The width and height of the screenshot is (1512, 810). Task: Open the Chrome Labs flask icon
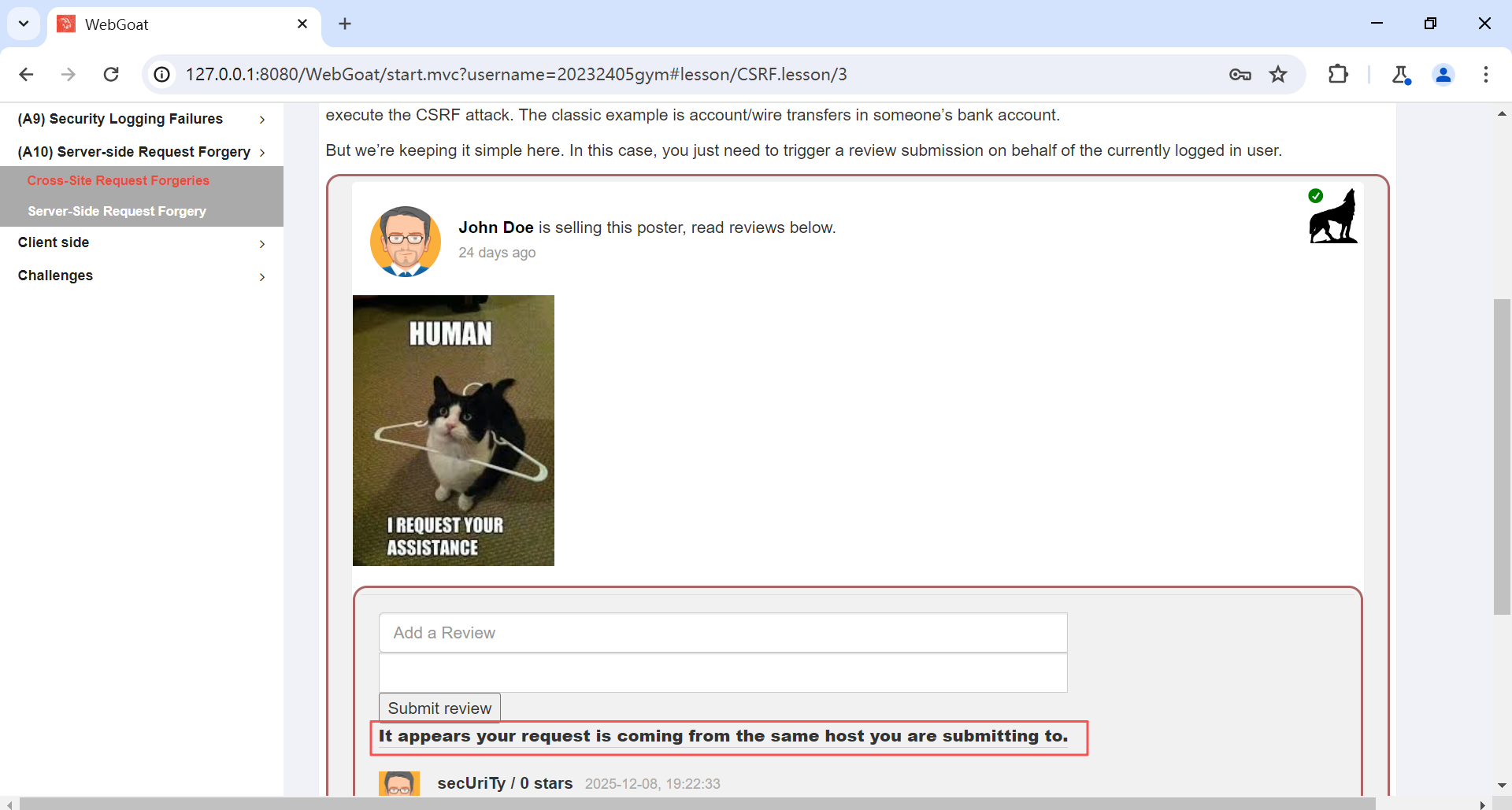(1401, 74)
